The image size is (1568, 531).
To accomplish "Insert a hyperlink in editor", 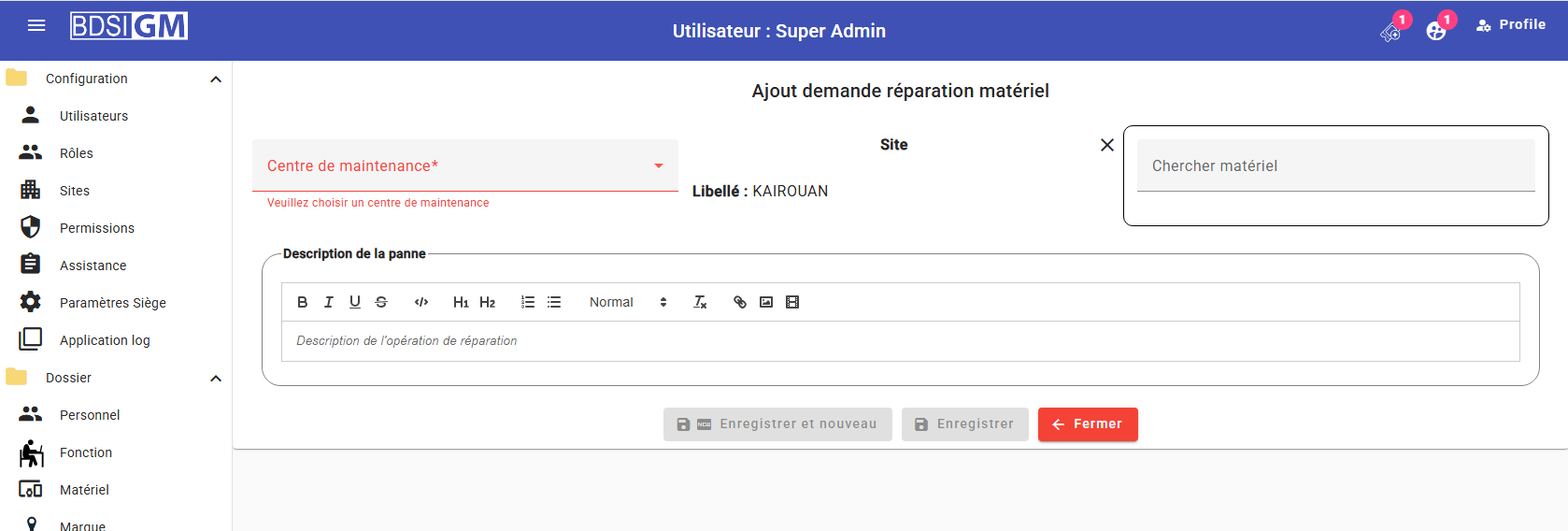I will pos(740,302).
